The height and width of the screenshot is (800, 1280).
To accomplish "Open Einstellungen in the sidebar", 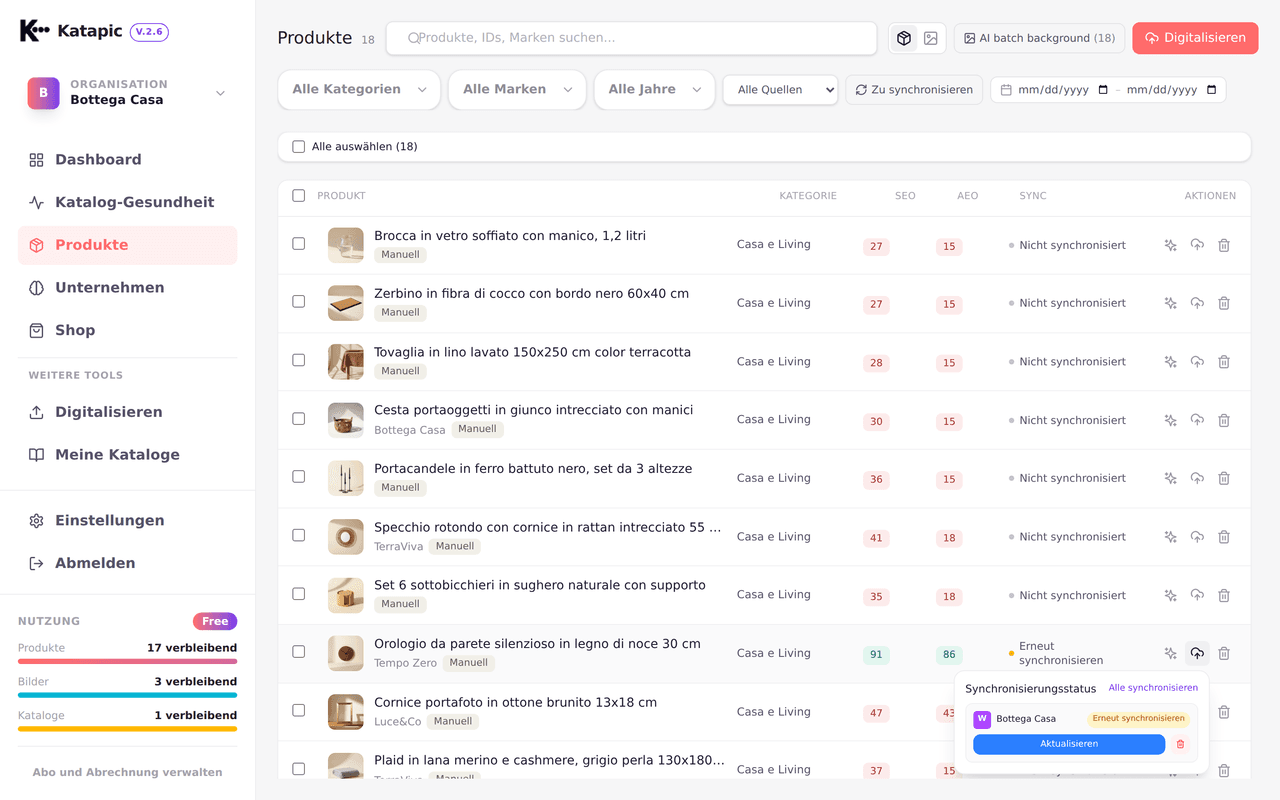I will coord(127,521).
